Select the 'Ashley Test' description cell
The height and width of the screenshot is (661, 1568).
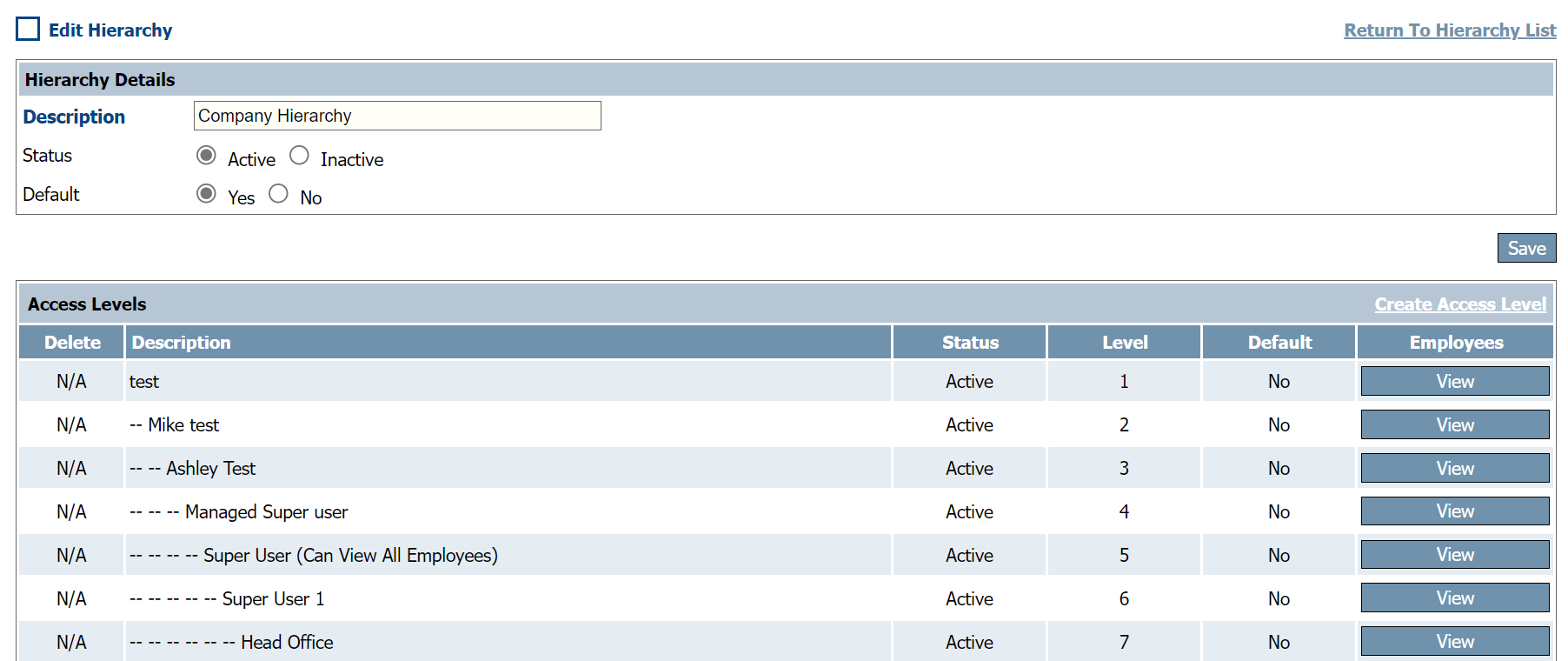coord(508,468)
